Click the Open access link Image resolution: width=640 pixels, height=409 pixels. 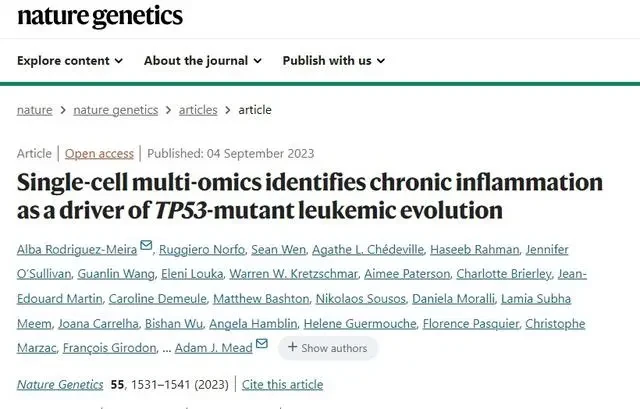tap(99, 153)
